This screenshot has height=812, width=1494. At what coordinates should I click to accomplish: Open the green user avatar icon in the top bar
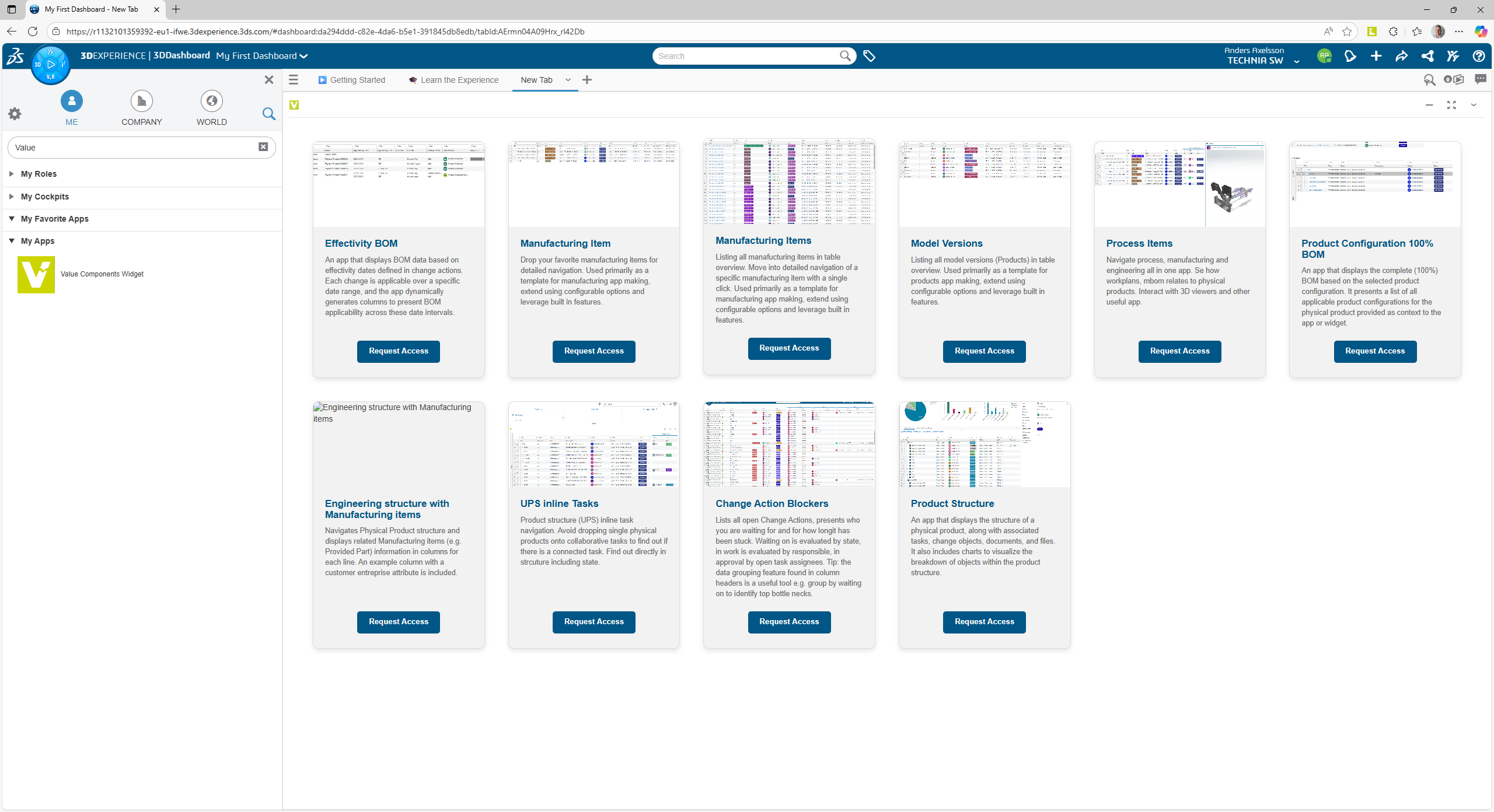pyautogui.click(x=1324, y=56)
